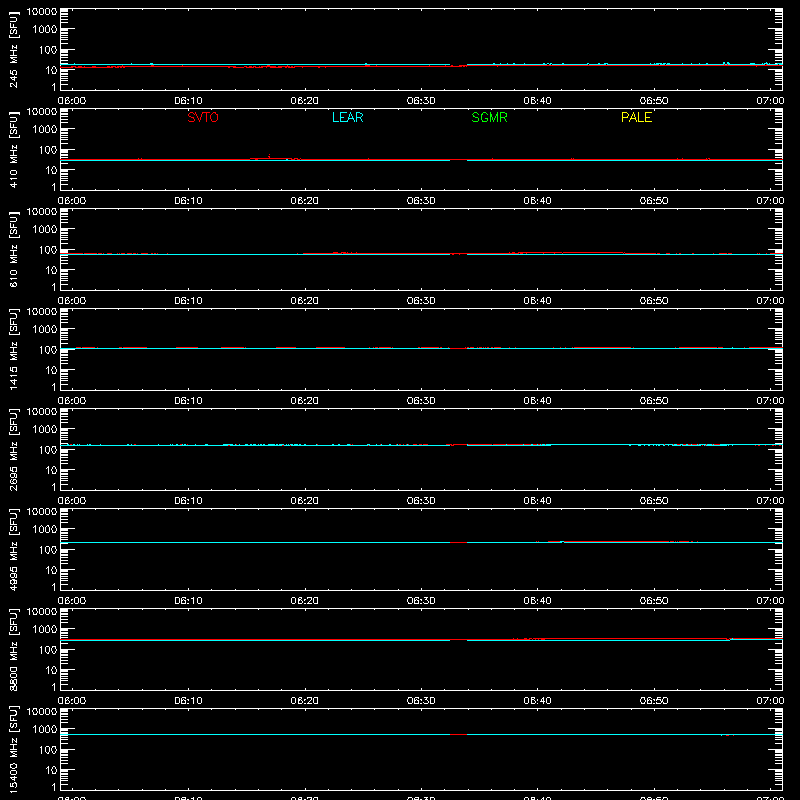This screenshot has width=800, height=800.
Task: Click the 1000 tick on 2695 MHz axis
Action: coord(45,430)
